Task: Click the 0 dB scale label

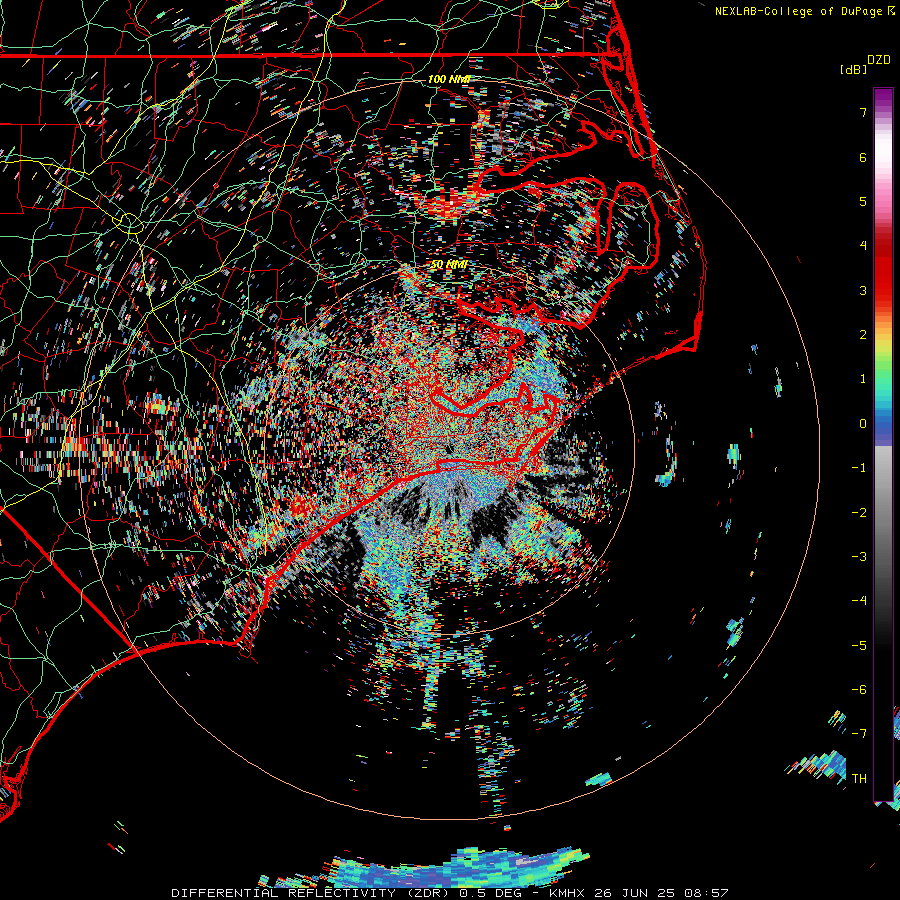Action: click(x=863, y=424)
